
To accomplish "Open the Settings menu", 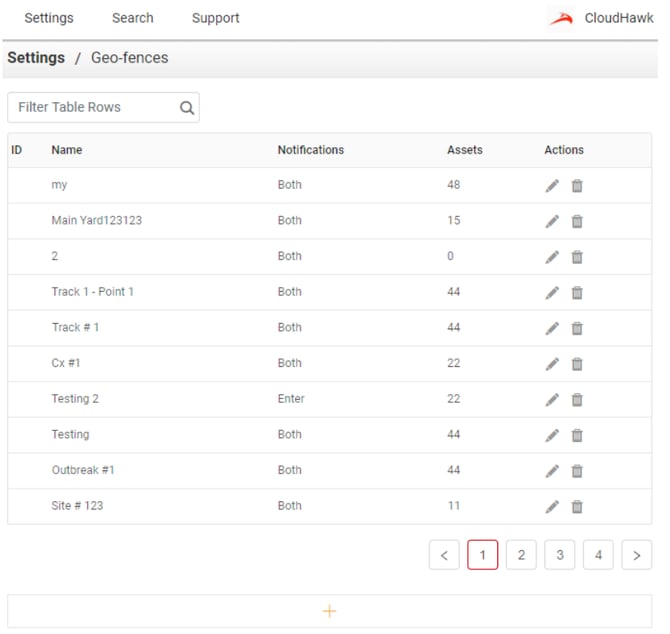I will [x=49, y=18].
